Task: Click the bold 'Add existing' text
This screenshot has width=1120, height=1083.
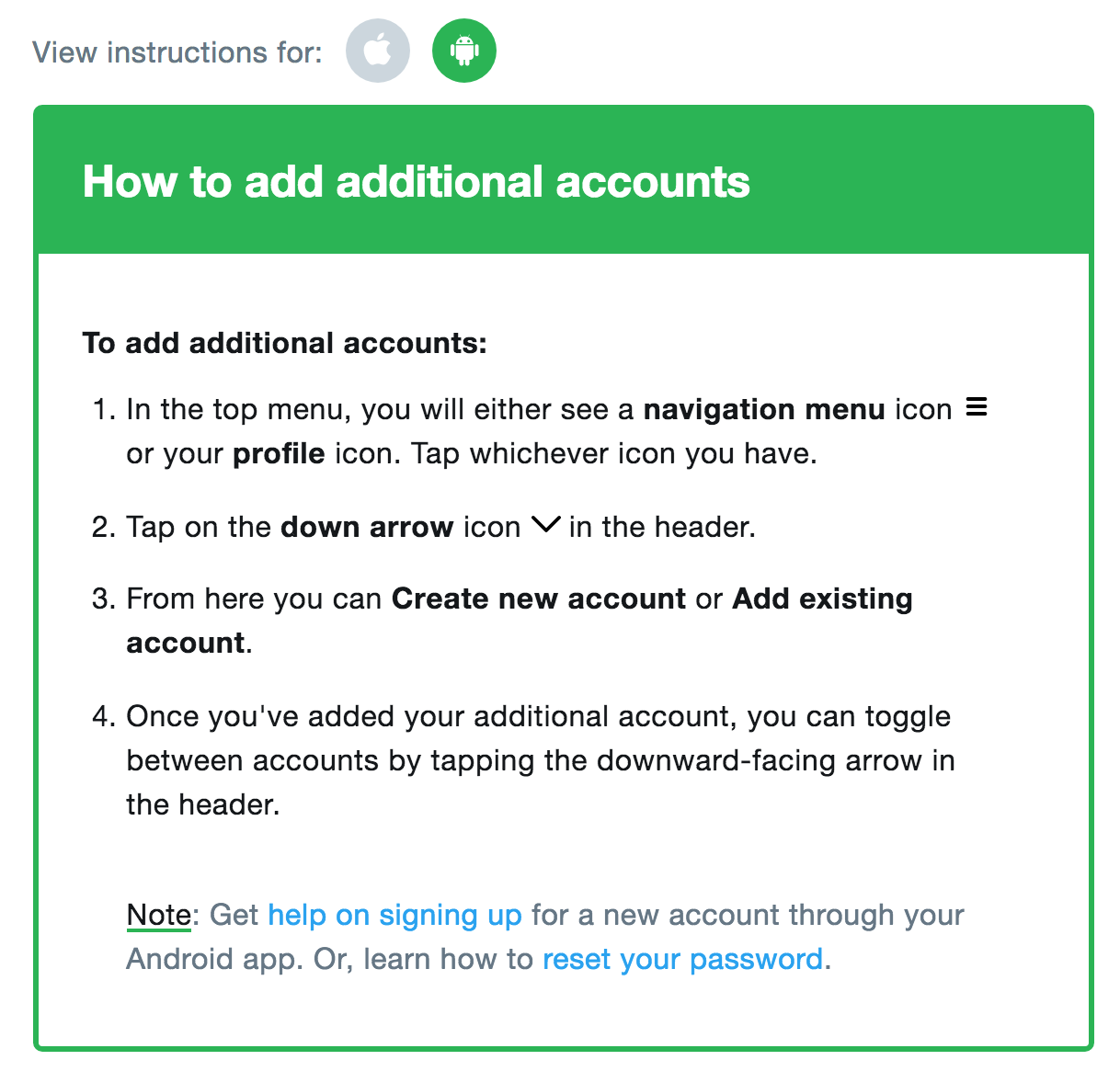Action: 823,598
